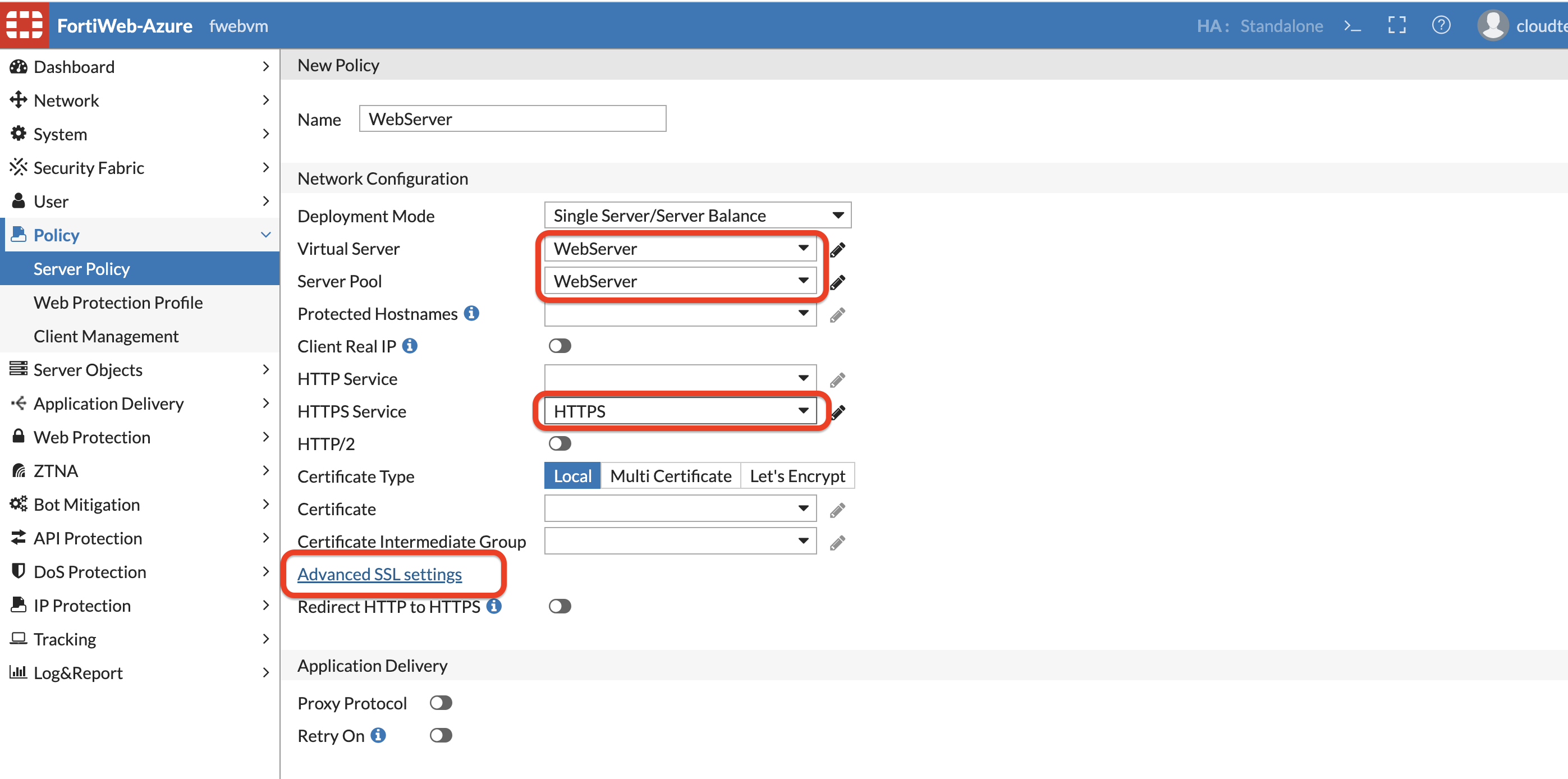Viewport: 1568px width, 779px height.
Task: Select Let's Encrypt certificate type
Action: [797, 476]
